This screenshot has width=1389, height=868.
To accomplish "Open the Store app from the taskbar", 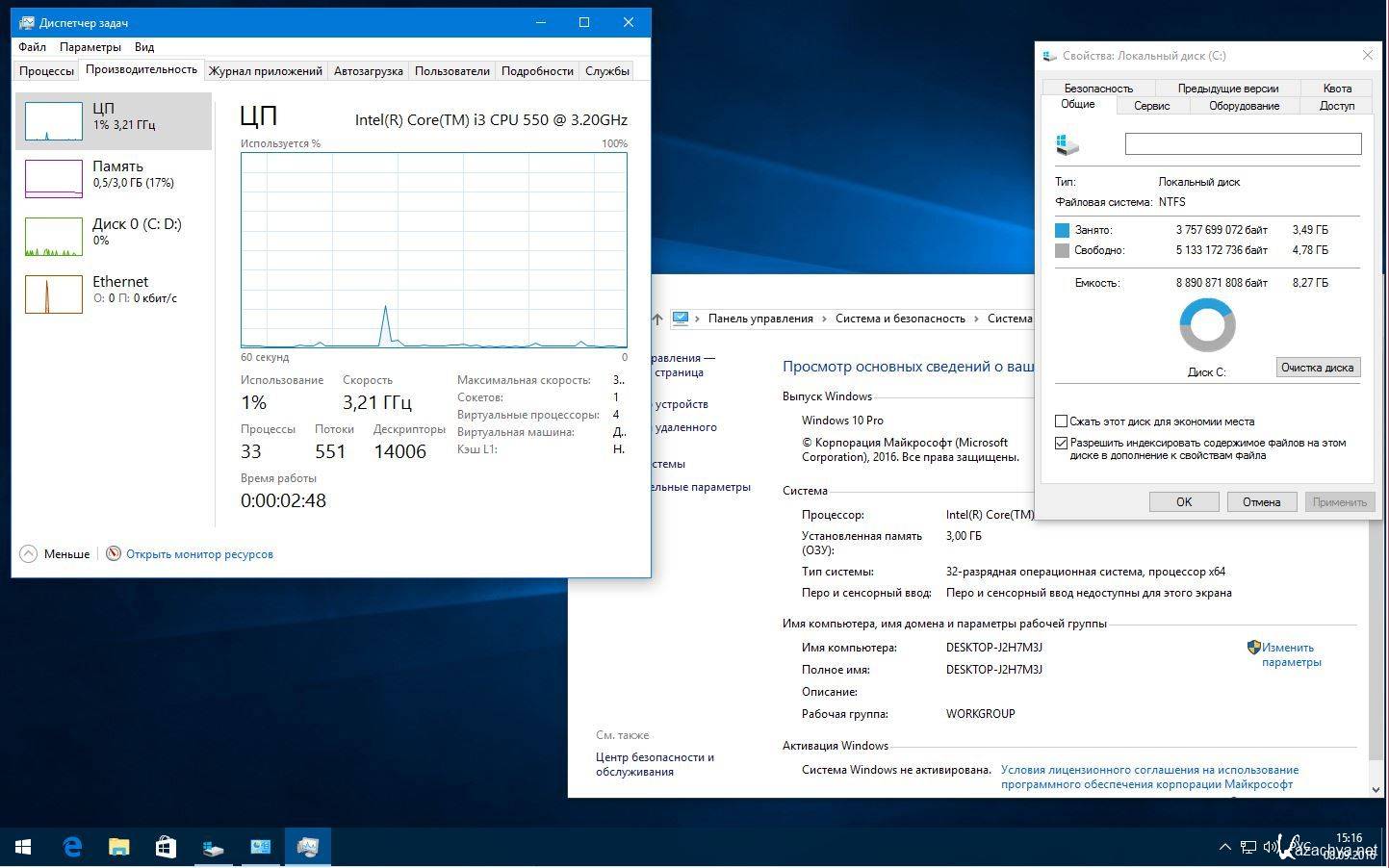I will click(x=166, y=847).
